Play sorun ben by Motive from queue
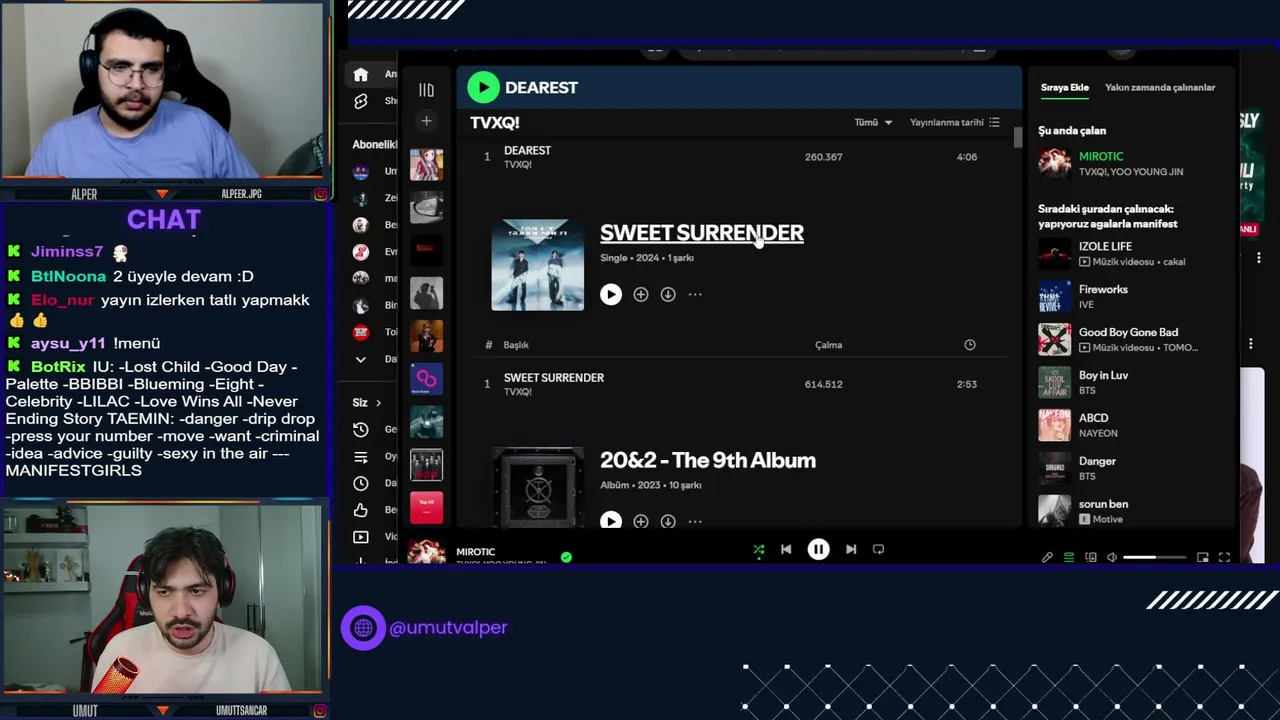The height and width of the screenshot is (720, 1280). coord(1130,511)
